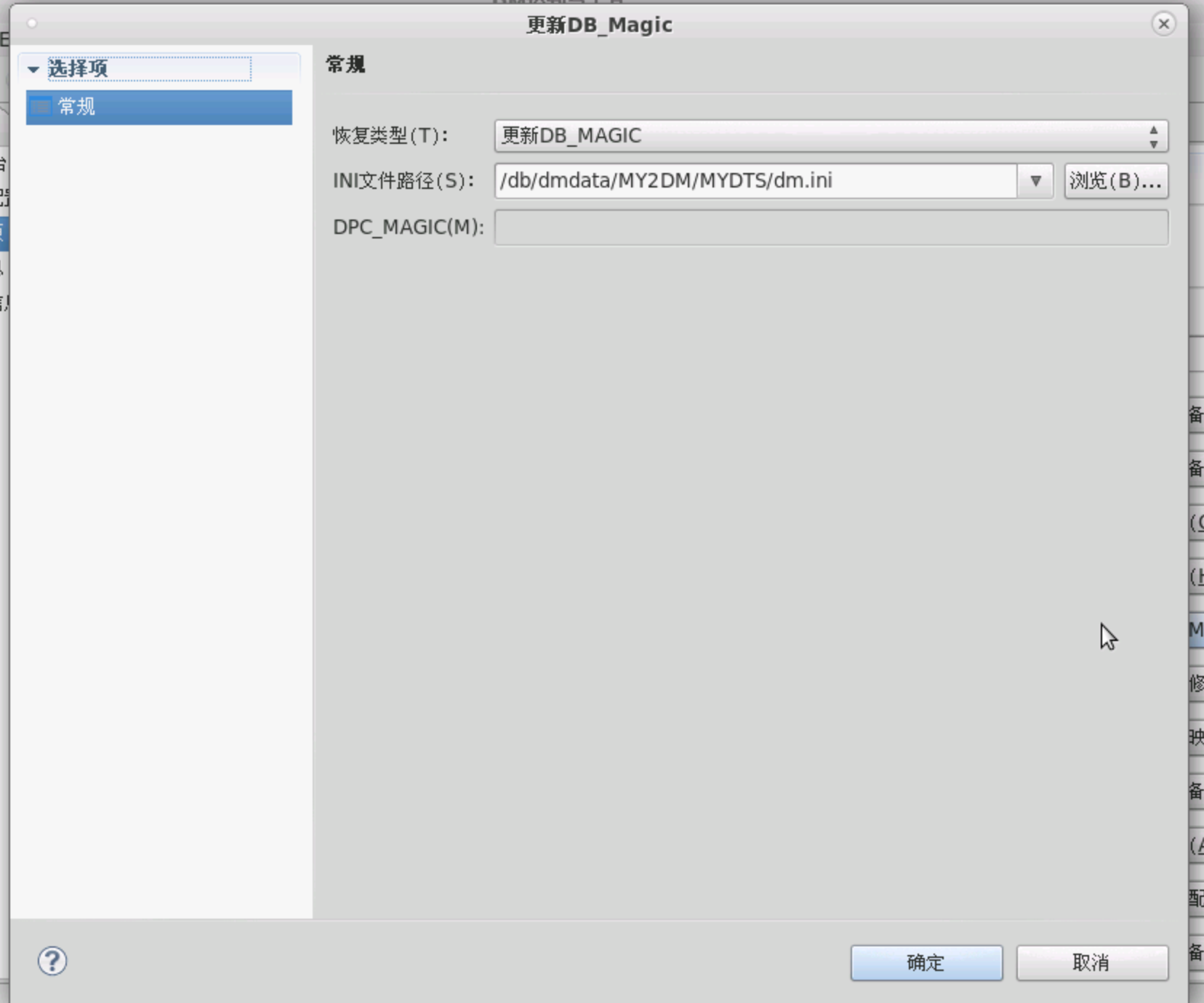Click the INI文件路径(S): label
The image size is (1204, 1003).
(x=404, y=180)
